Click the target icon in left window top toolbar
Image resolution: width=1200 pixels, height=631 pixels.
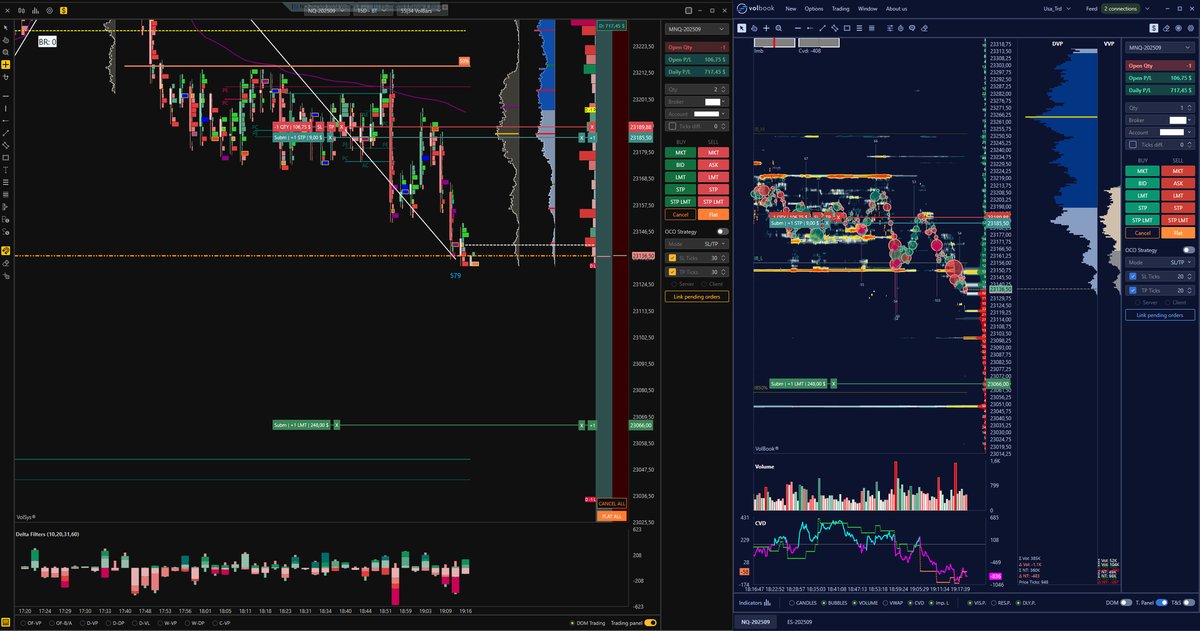(x=49, y=10)
